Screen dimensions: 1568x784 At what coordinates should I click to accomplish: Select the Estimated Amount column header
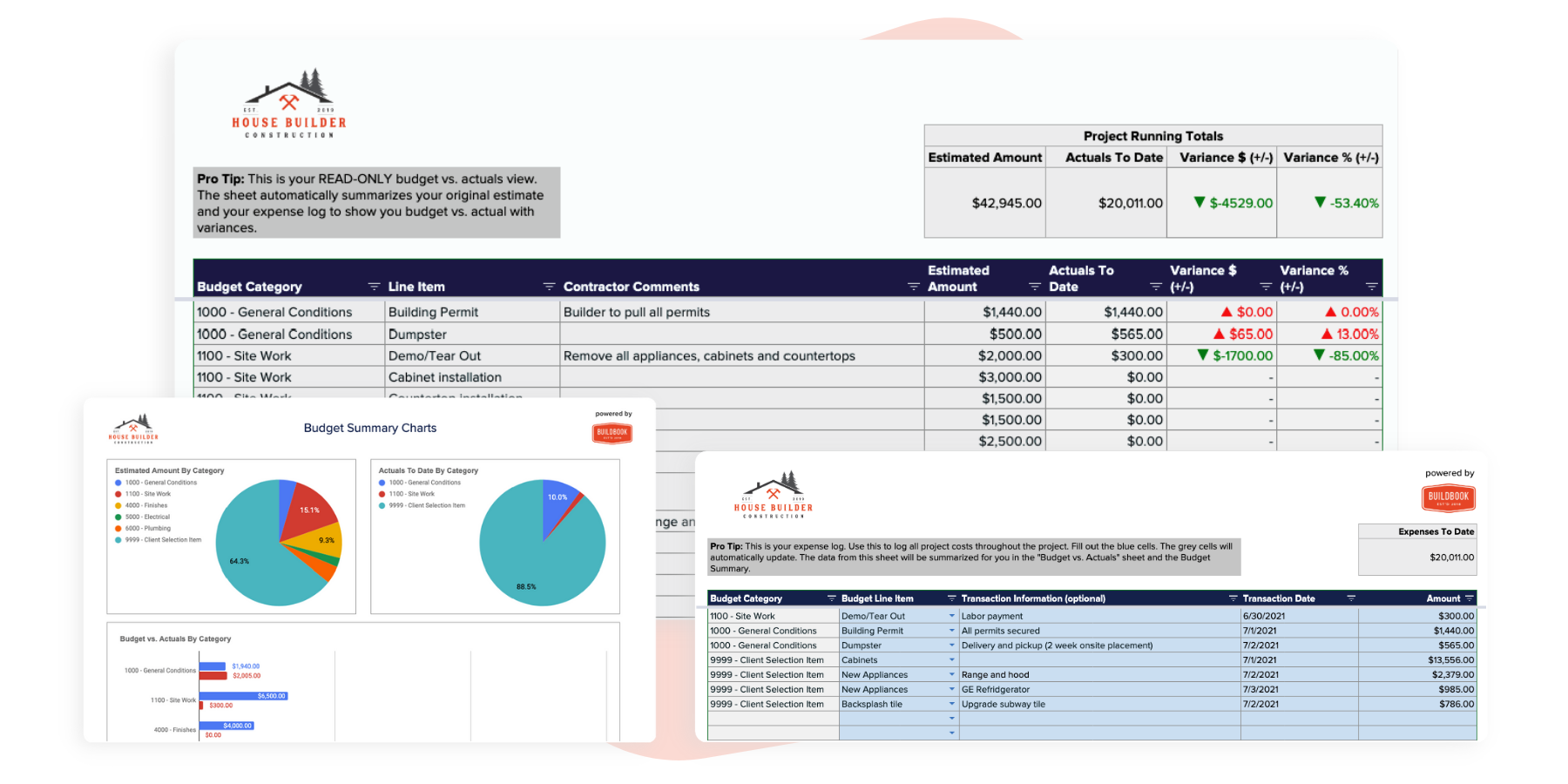(958, 277)
